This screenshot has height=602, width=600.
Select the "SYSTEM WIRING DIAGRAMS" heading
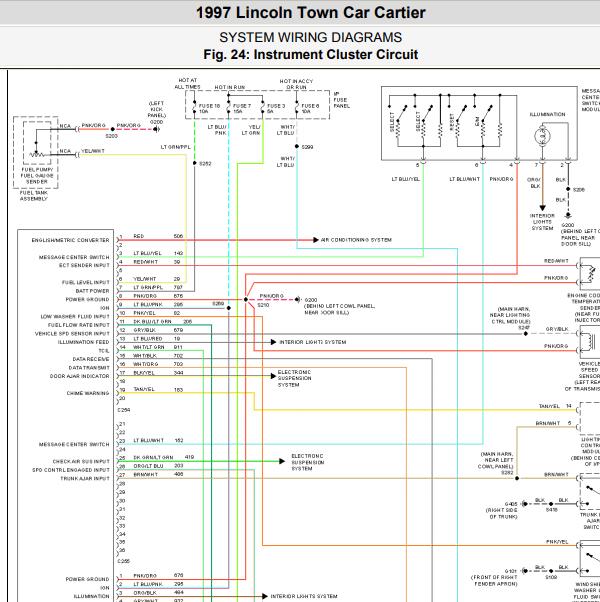[311, 38]
